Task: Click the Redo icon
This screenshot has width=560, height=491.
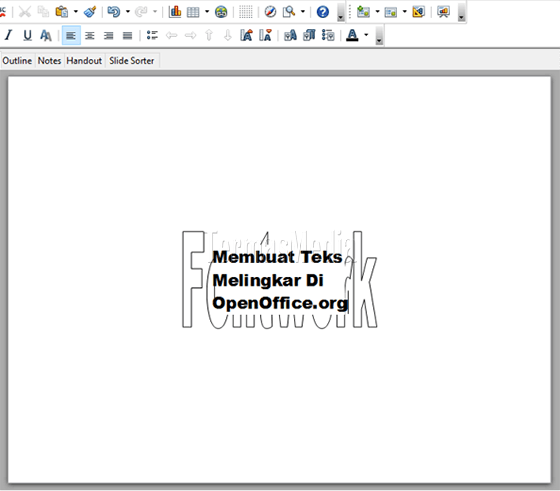Action: tap(141, 12)
